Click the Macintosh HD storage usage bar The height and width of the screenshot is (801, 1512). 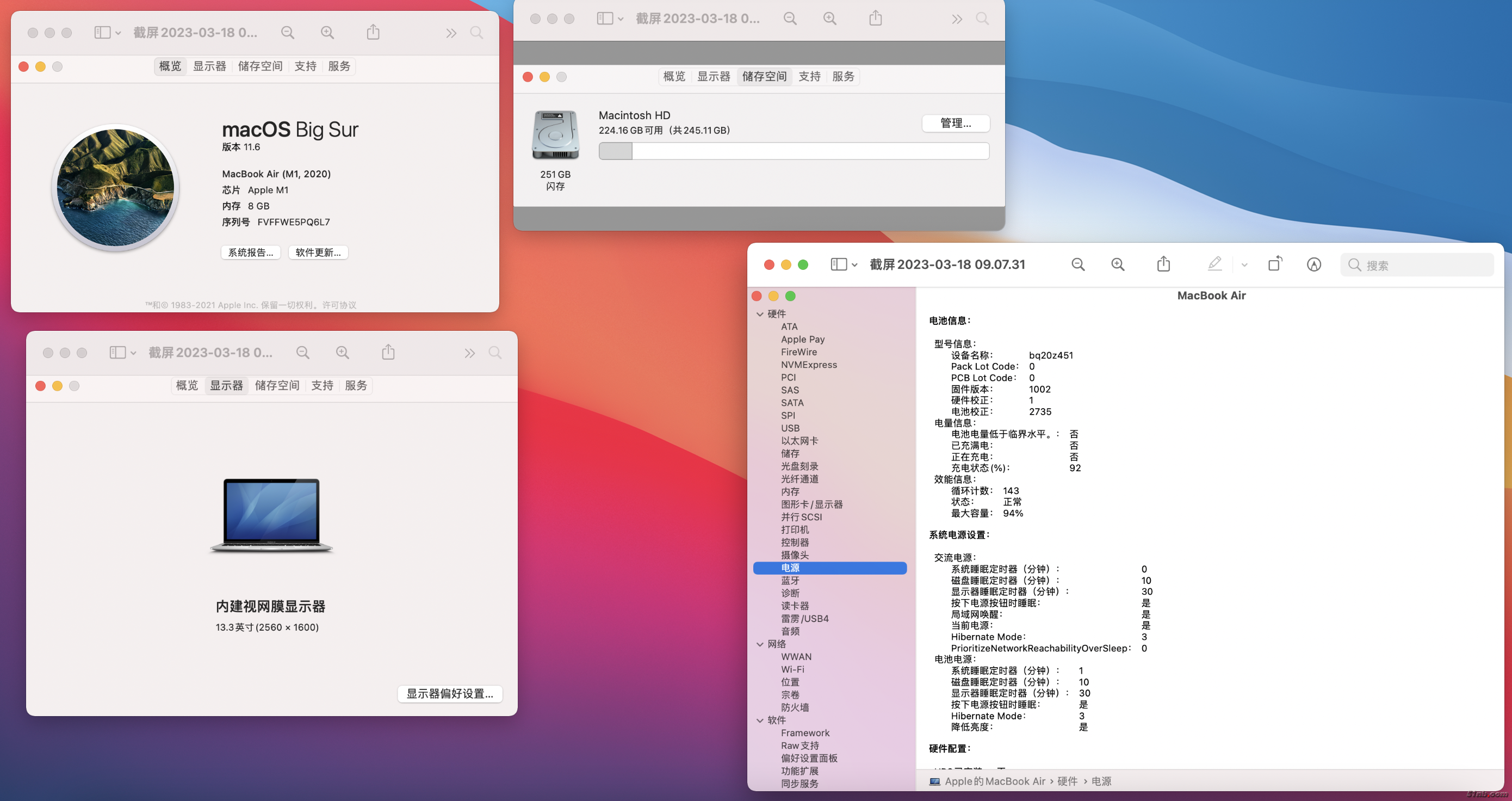[x=794, y=151]
